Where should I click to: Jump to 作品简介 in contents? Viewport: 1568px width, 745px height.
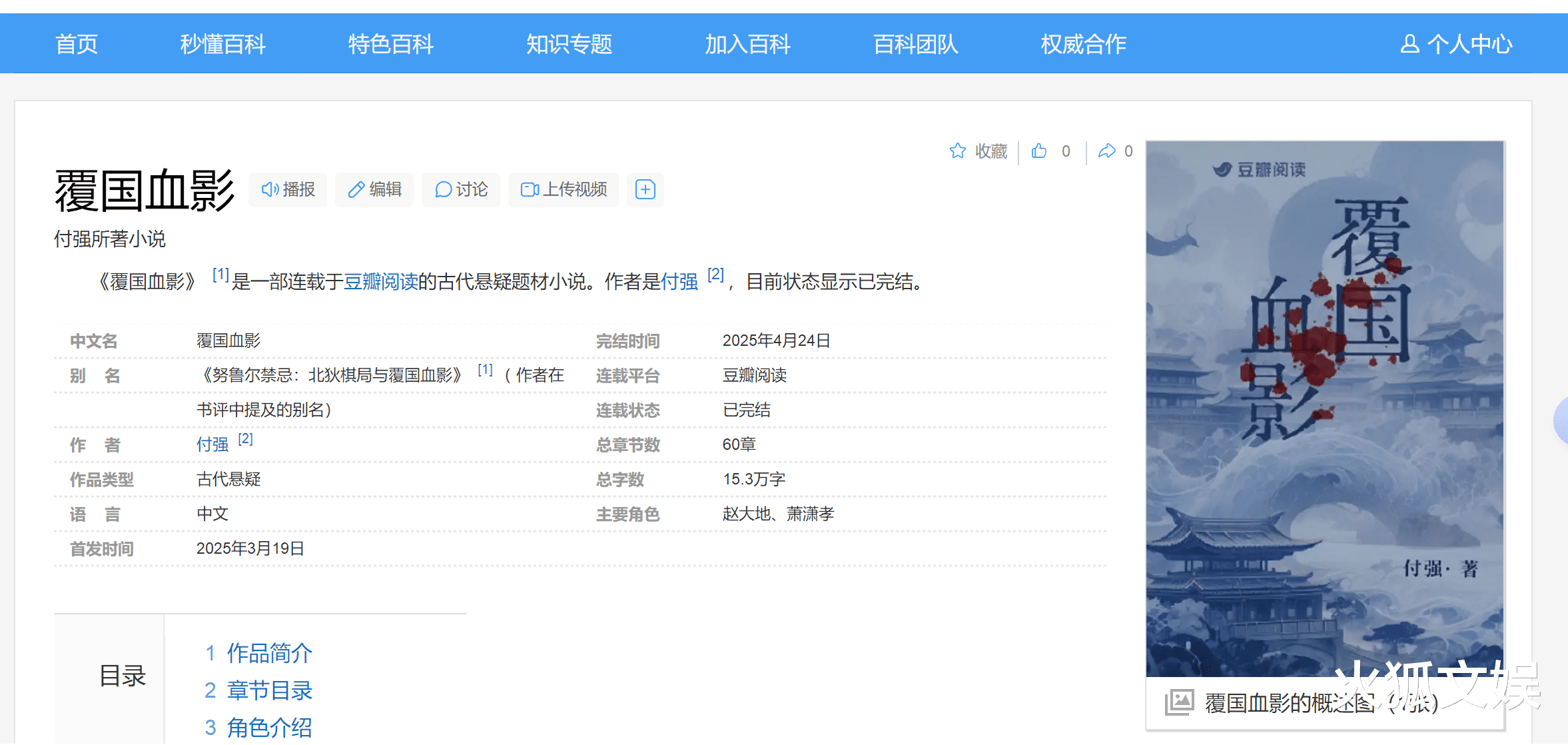click(x=268, y=653)
